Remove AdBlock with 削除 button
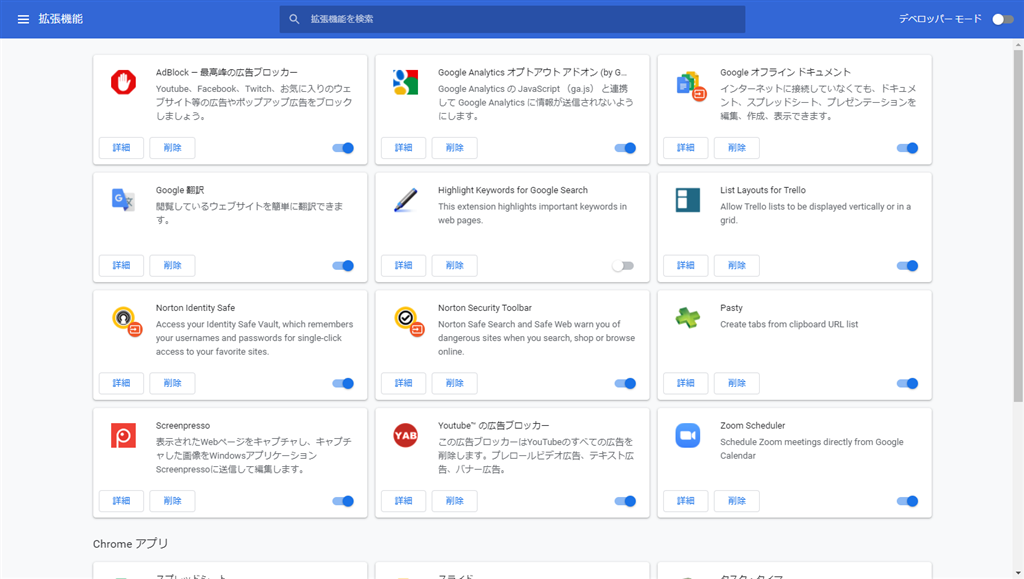 [x=172, y=148]
